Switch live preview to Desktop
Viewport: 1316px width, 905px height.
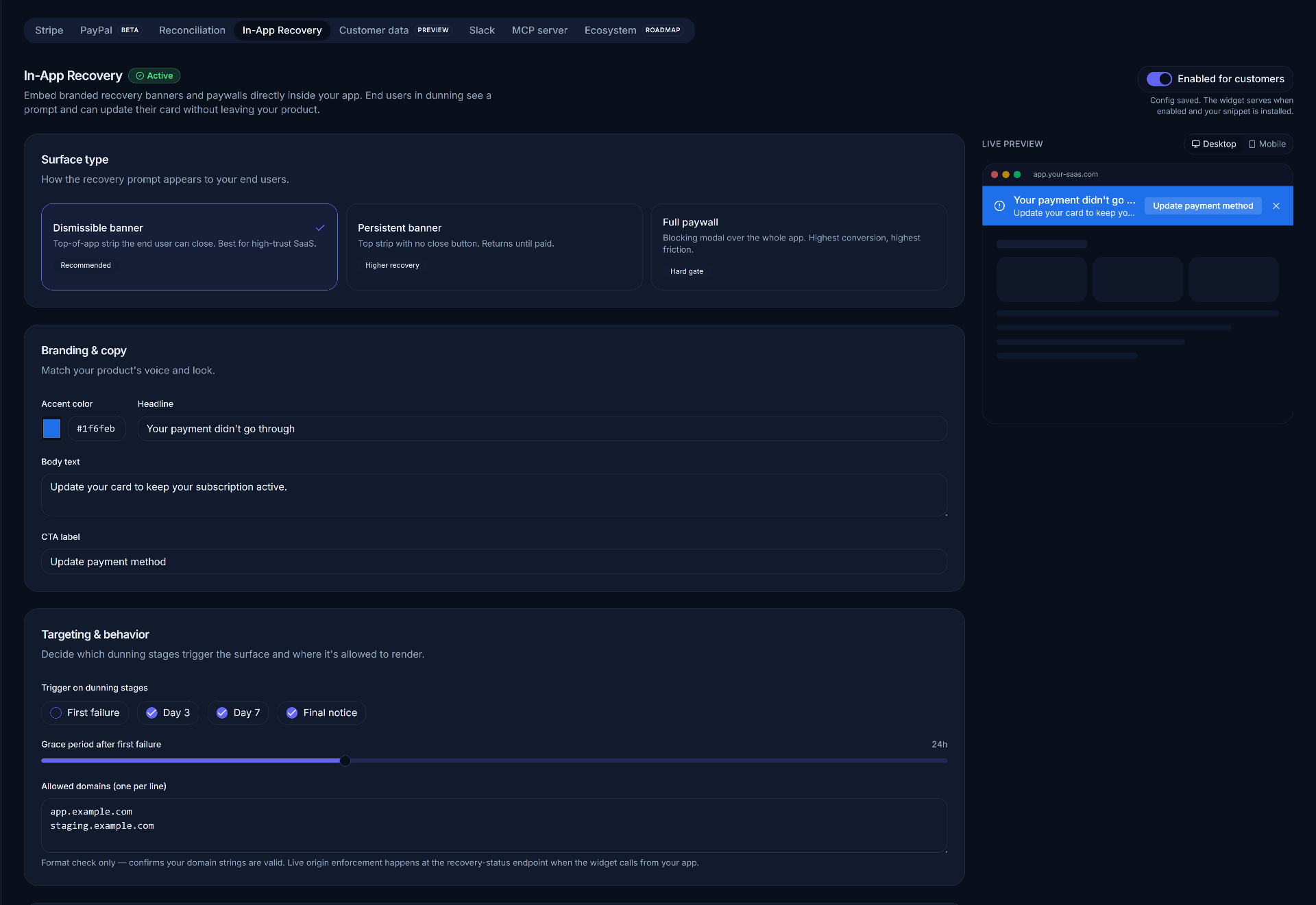click(x=1214, y=144)
